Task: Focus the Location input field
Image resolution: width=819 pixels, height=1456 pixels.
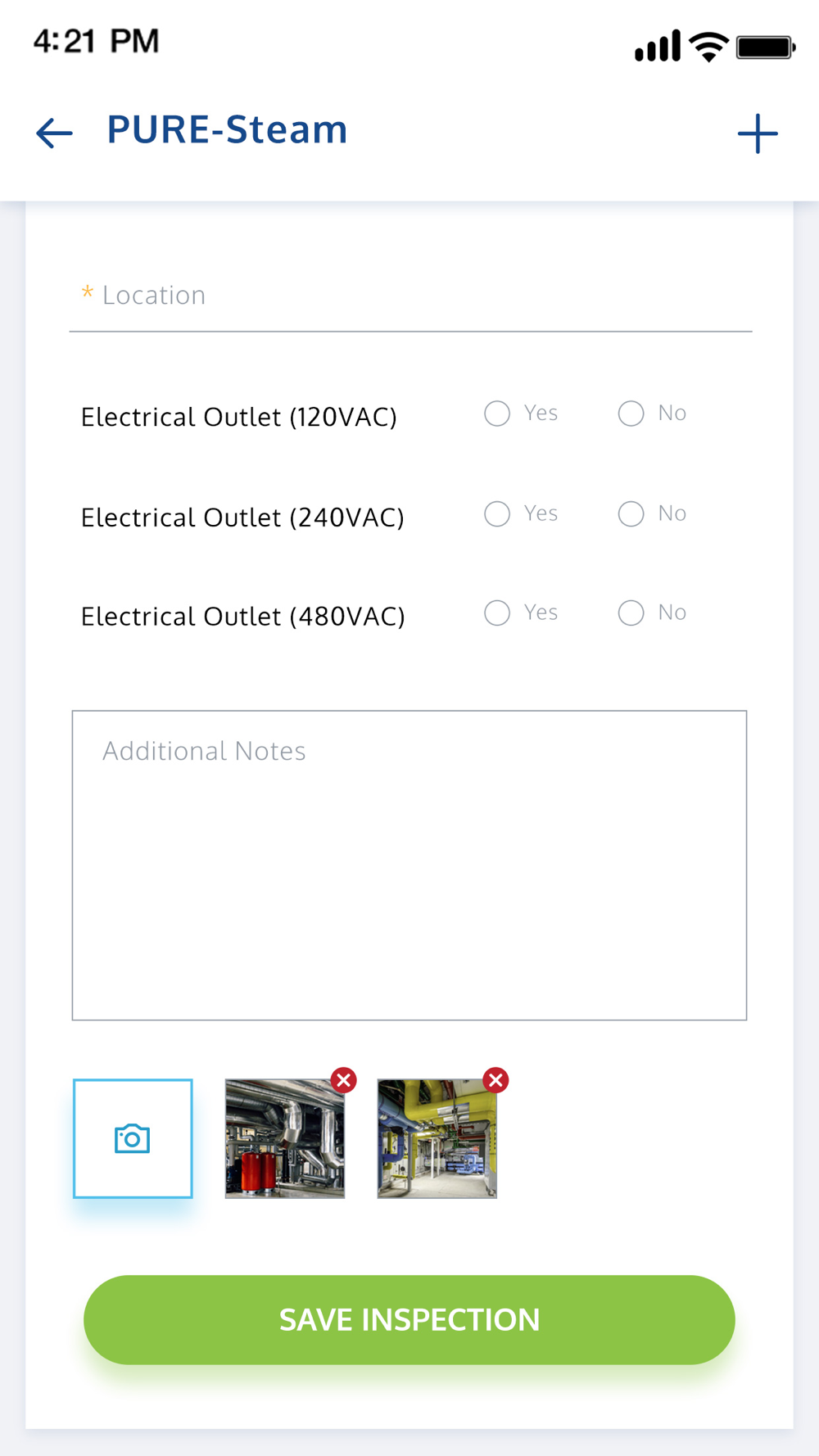Action: tap(409, 296)
